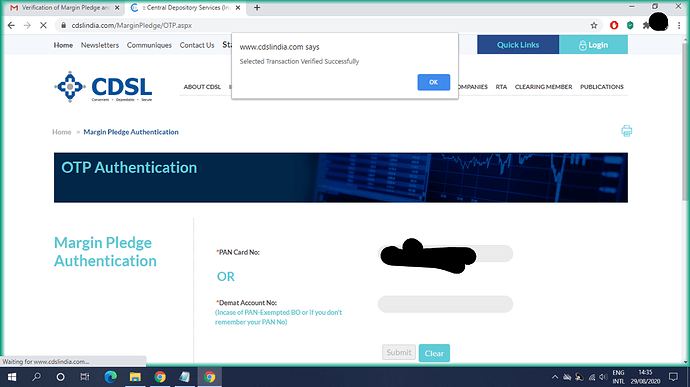This screenshot has height=387, width=690.
Task: Click the Home breadcrumb
Action: click(62, 132)
